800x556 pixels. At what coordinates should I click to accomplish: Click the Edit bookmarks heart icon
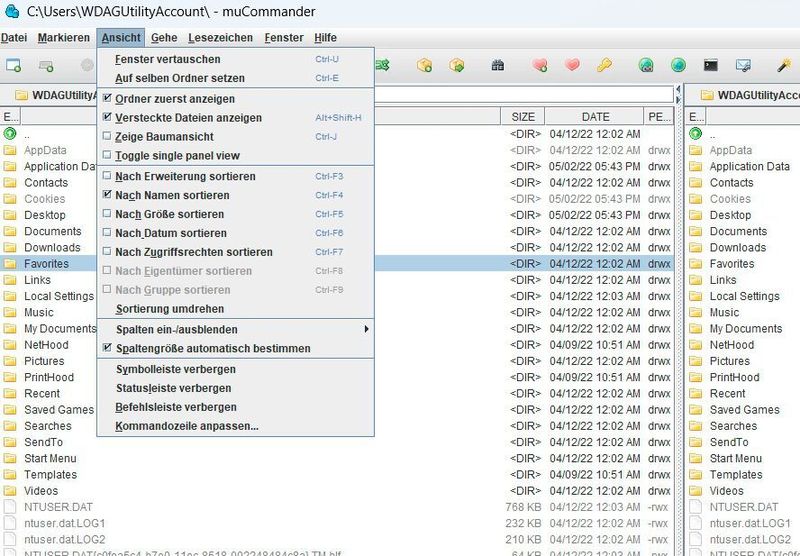pos(572,65)
